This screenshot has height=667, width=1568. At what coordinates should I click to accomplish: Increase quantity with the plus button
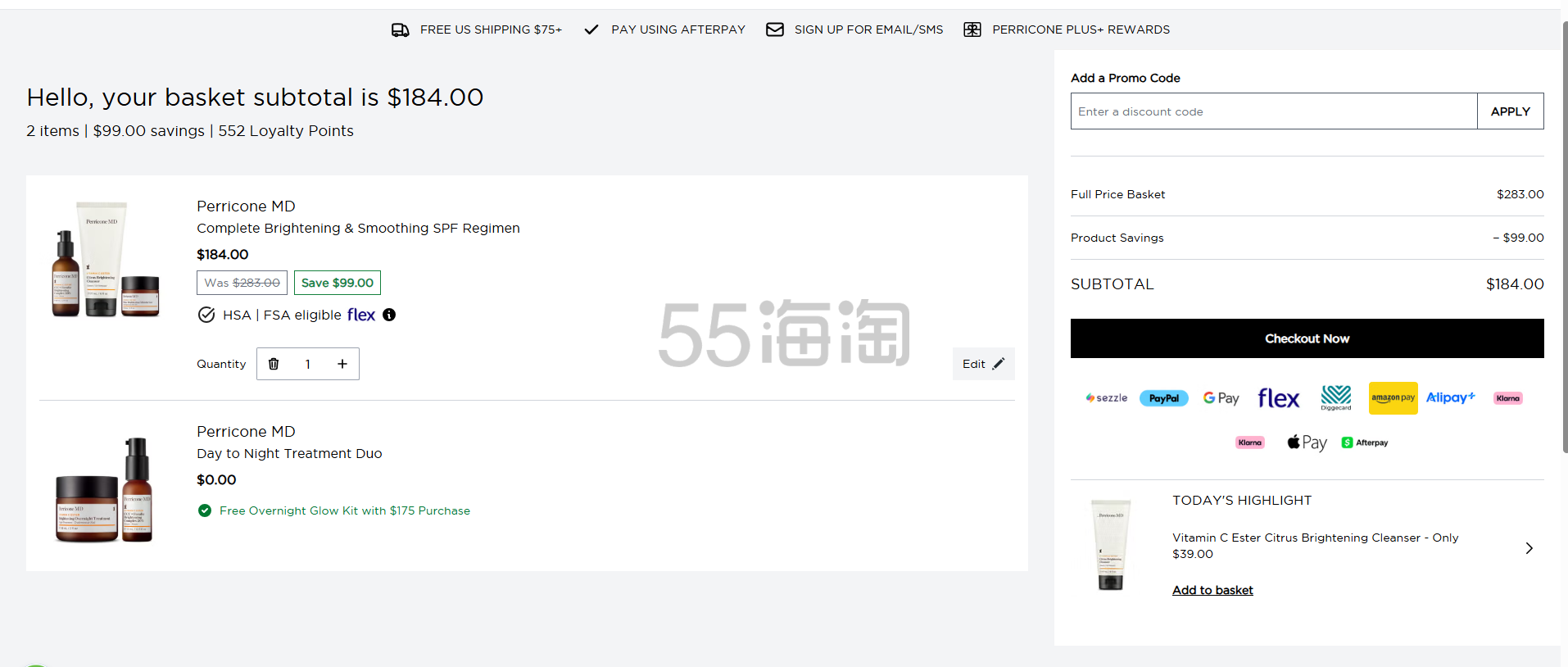pos(342,364)
